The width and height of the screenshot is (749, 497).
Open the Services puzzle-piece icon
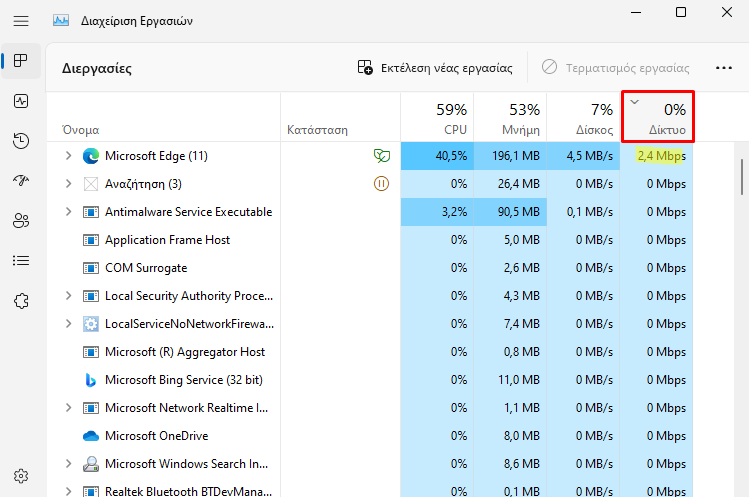click(21, 301)
